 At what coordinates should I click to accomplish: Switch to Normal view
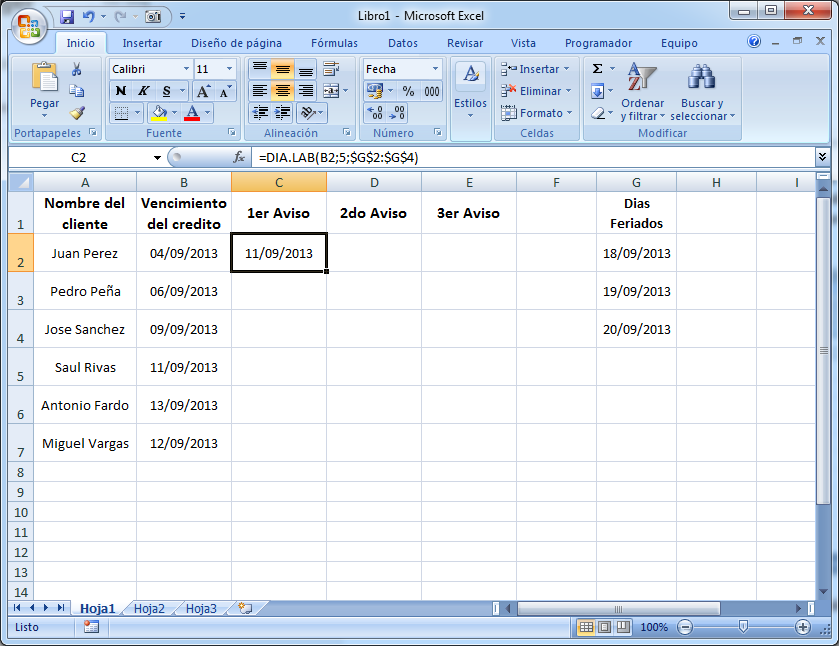(x=586, y=627)
